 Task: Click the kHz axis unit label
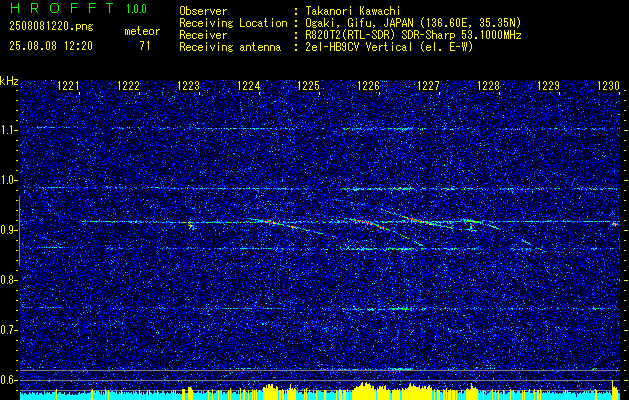9,81
